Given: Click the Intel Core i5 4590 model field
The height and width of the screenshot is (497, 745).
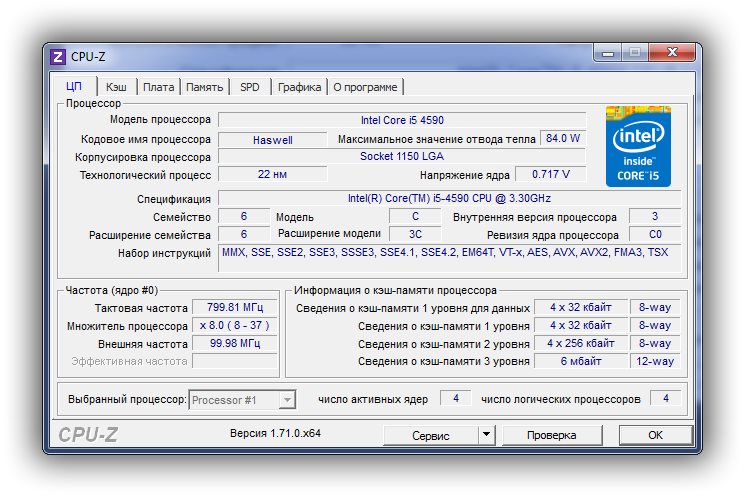Looking at the screenshot, I should pyautogui.click(x=402, y=120).
